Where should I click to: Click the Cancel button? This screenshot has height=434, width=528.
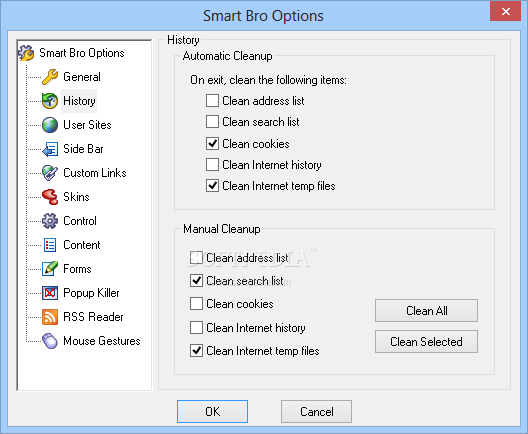317,411
